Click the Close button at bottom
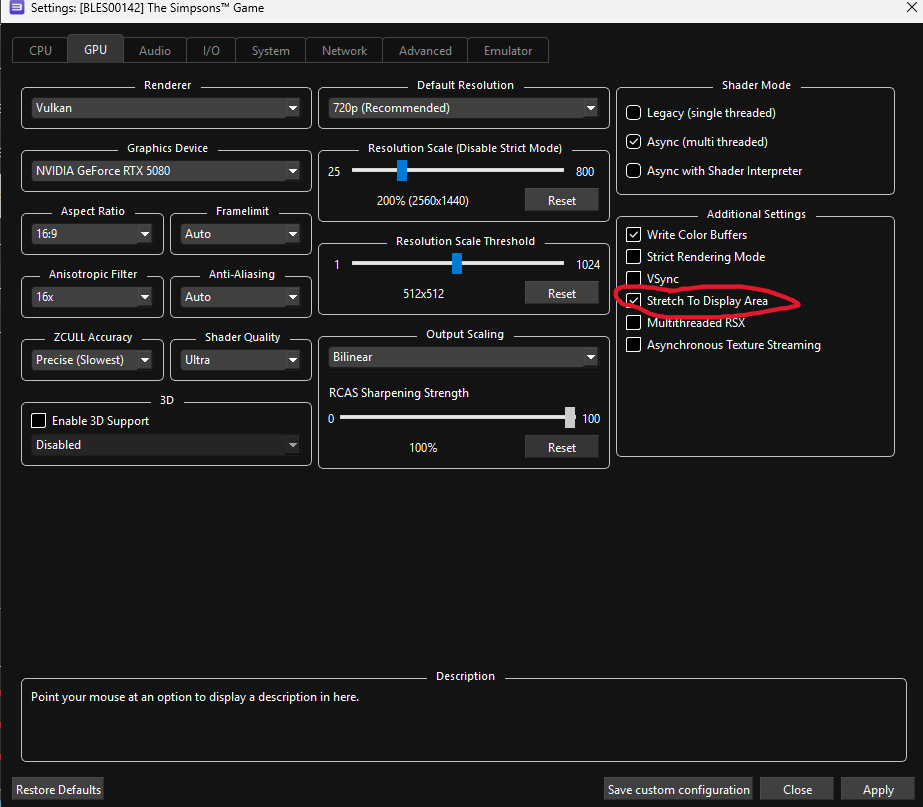923x807 pixels. 797,789
